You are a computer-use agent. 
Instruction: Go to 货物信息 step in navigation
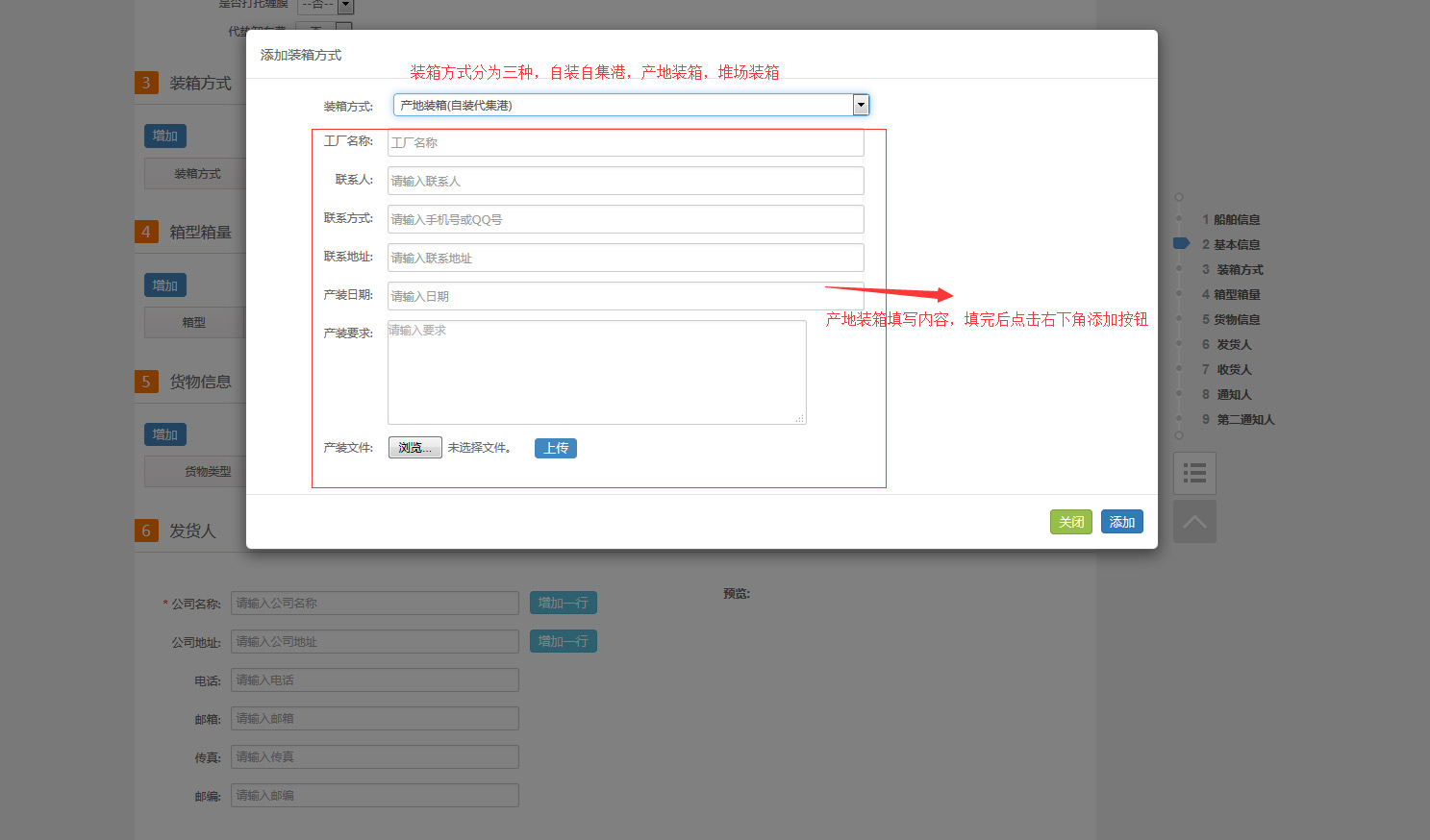pos(1236,319)
